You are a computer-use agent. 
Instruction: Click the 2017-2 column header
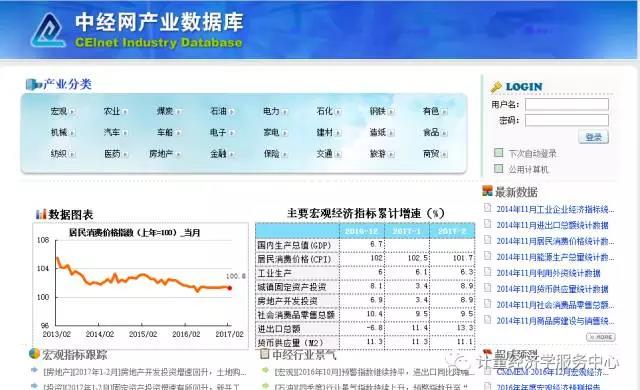[452, 231]
